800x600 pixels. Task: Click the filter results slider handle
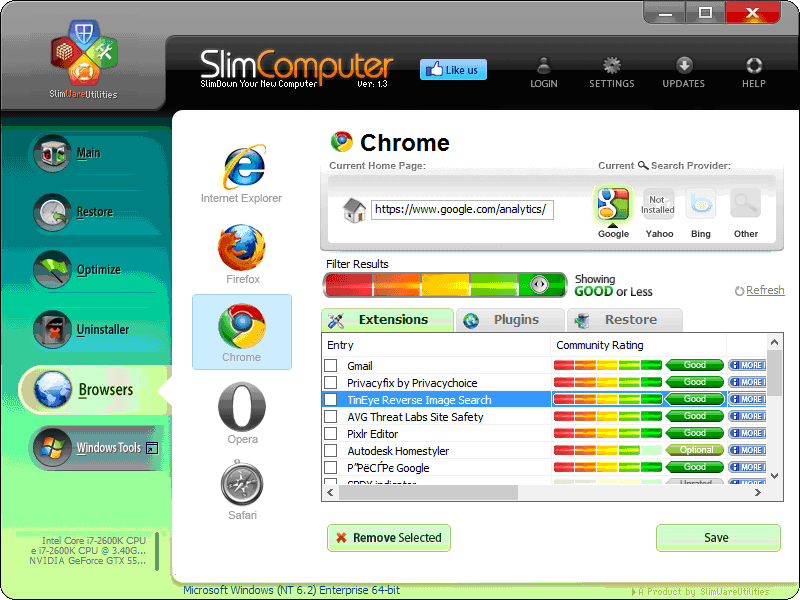(x=539, y=284)
